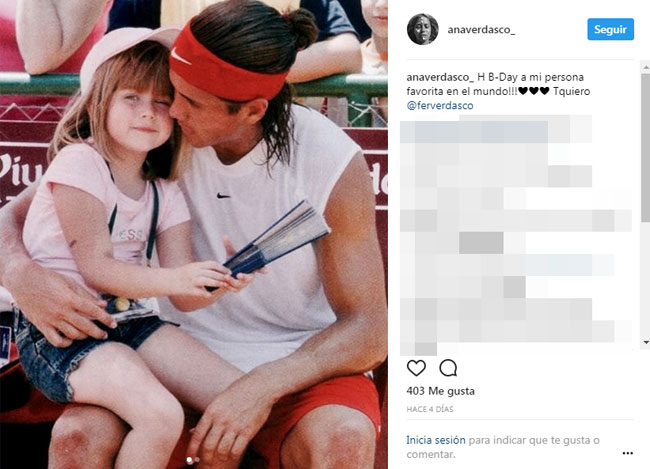The width and height of the screenshot is (650, 469).
Task: Open the anaverdasco_ profile avatar
Action: pyautogui.click(x=422, y=29)
